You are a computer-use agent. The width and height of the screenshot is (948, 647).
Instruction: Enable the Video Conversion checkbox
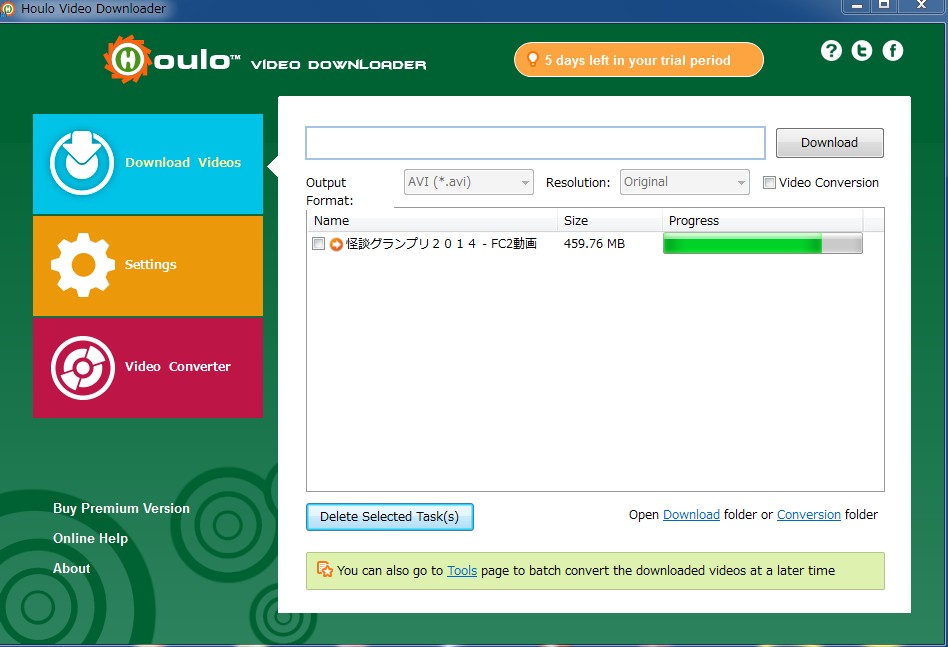769,183
